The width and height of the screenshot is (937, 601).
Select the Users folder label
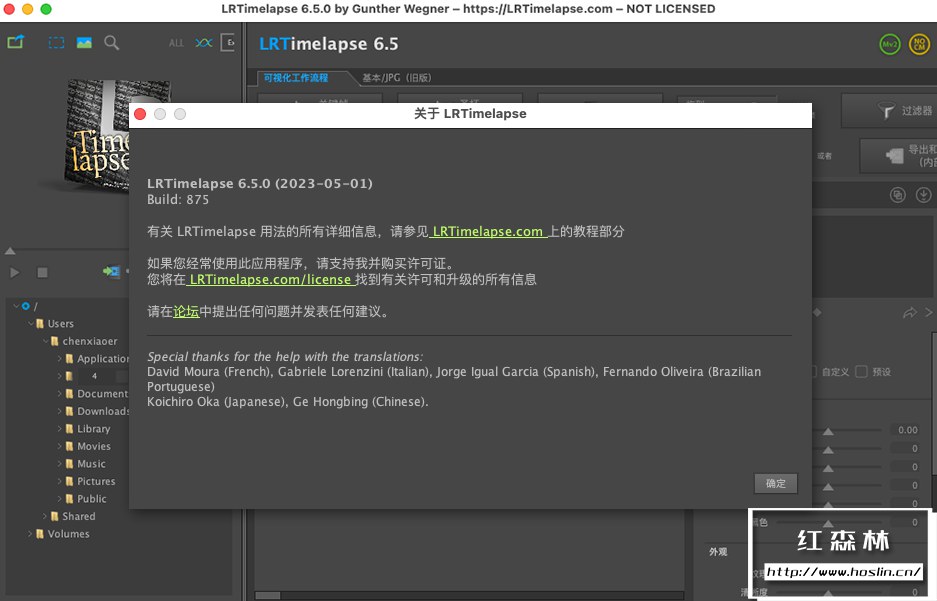point(60,323)
